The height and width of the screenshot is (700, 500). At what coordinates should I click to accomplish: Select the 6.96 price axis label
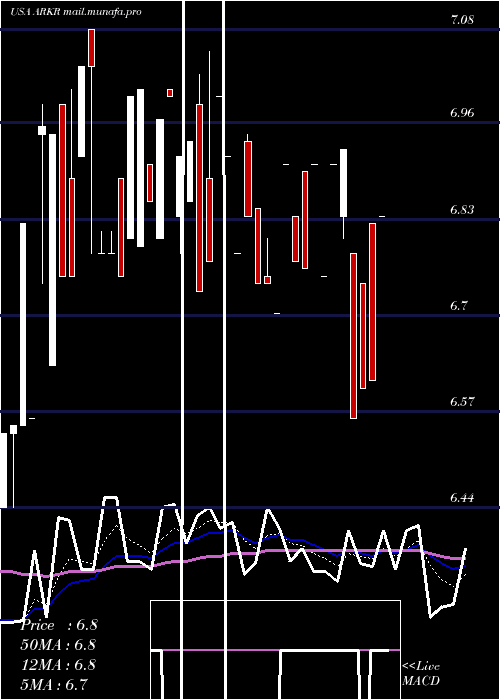point(462,112)
